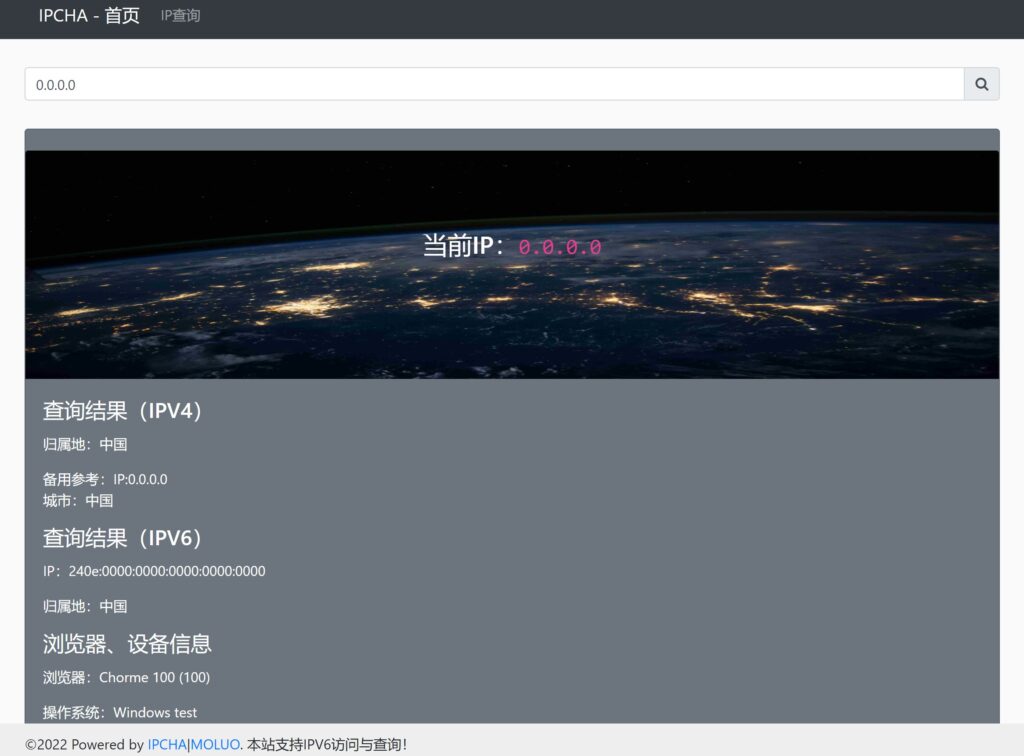The width and height of the screenshot is (1024, 756).
Task: Click the 城市：中国 line
Action: 78,500
